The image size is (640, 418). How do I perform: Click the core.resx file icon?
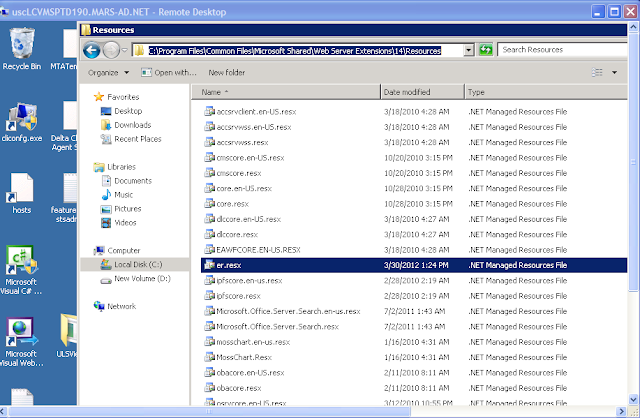coord(209,203)
